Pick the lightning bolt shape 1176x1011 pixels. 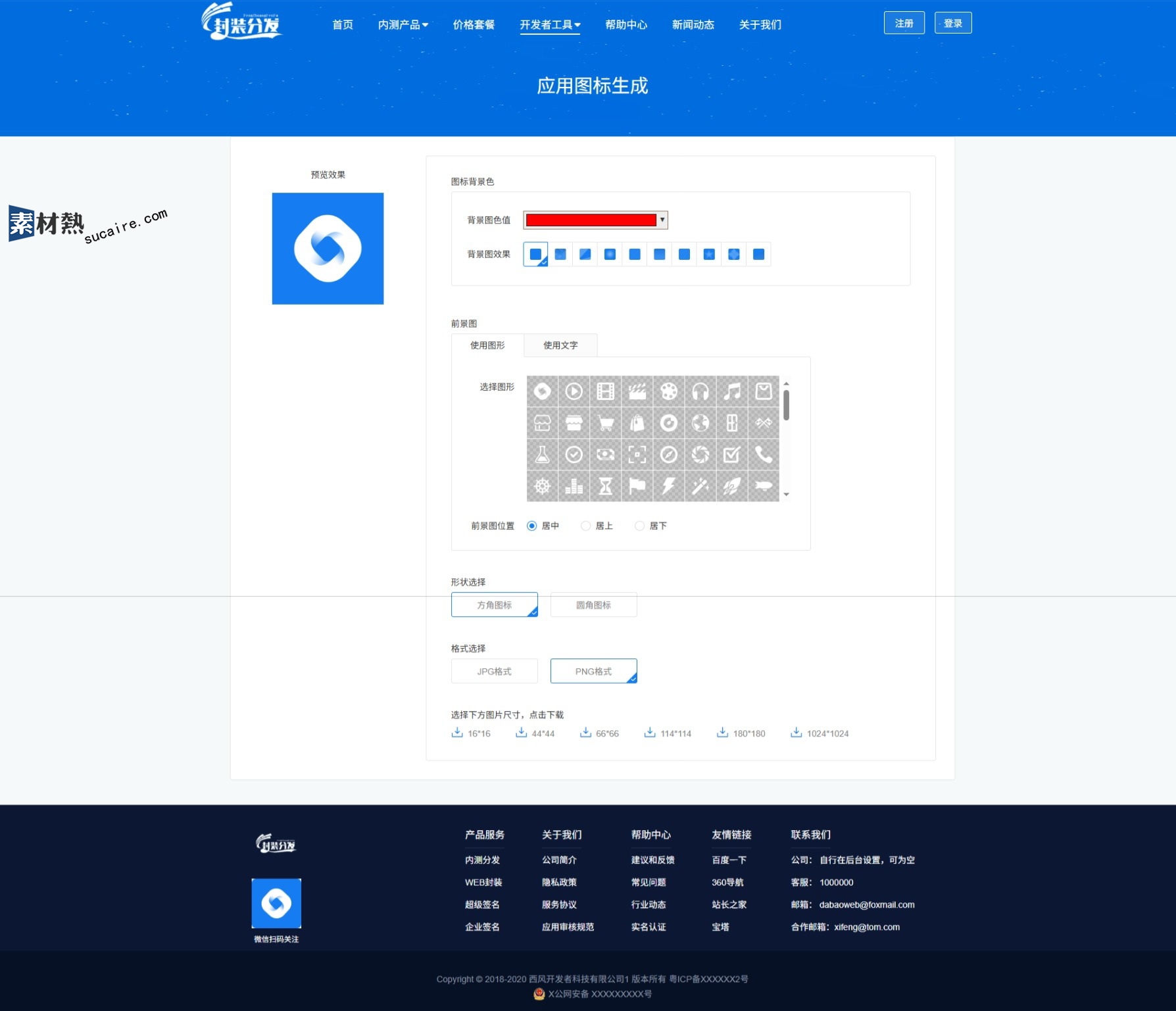coord(669,486)
